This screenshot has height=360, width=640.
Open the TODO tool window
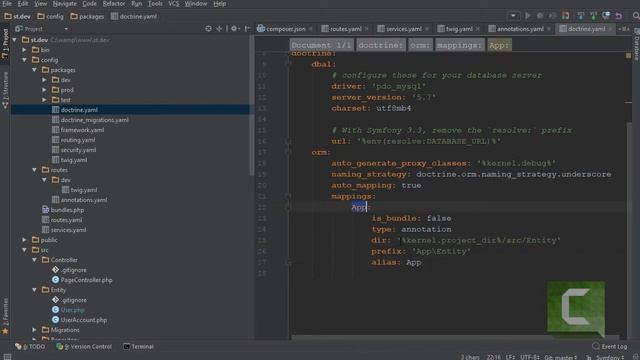30,347
